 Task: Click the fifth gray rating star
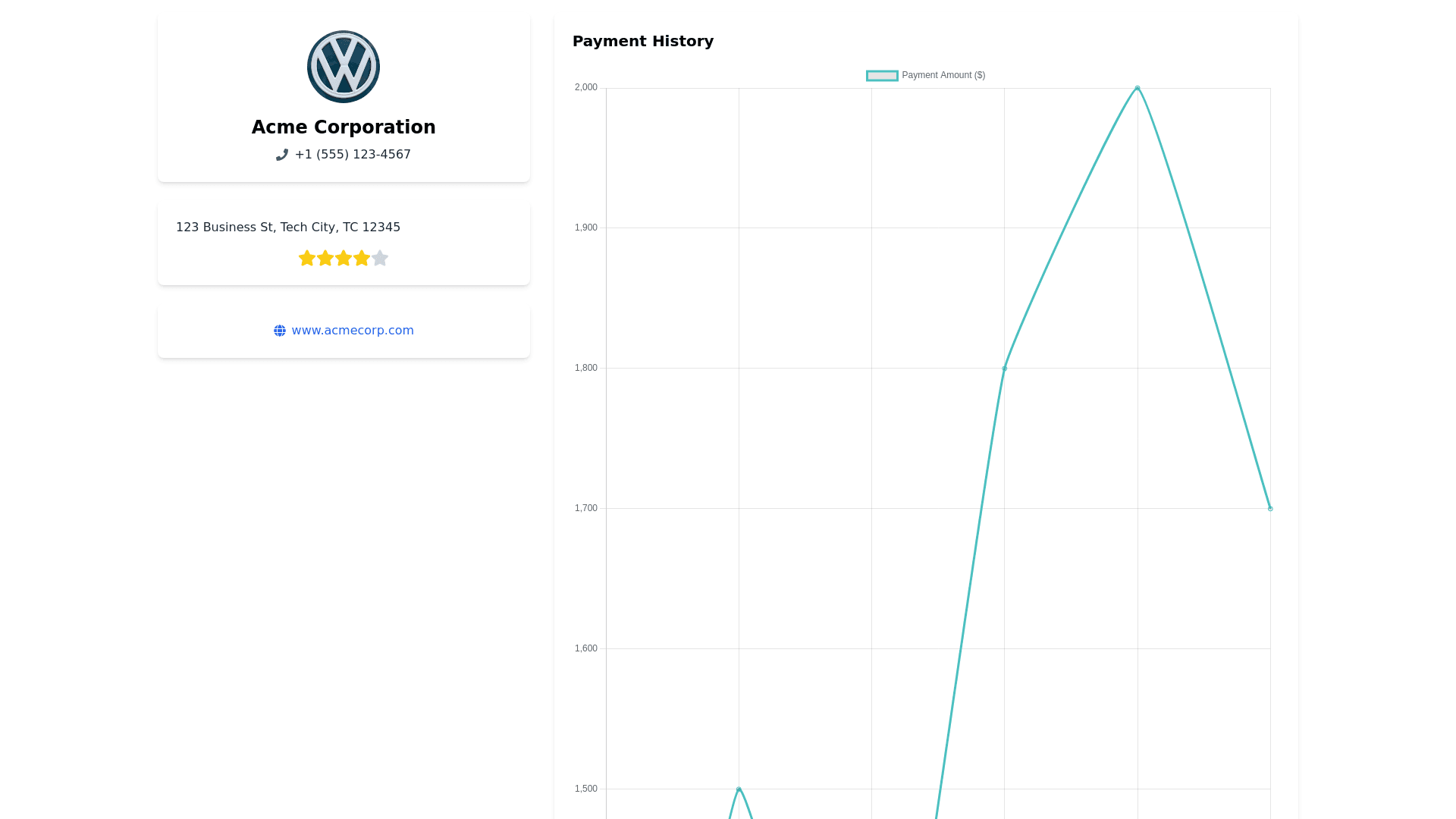(380, 259)
